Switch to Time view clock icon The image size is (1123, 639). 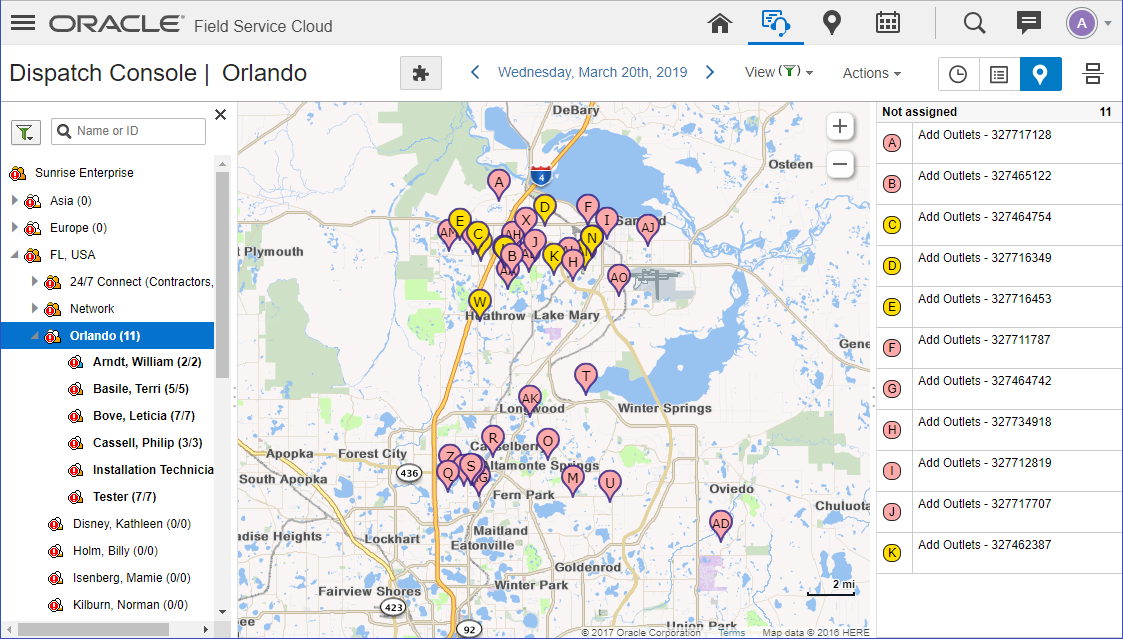click(958, 74)
